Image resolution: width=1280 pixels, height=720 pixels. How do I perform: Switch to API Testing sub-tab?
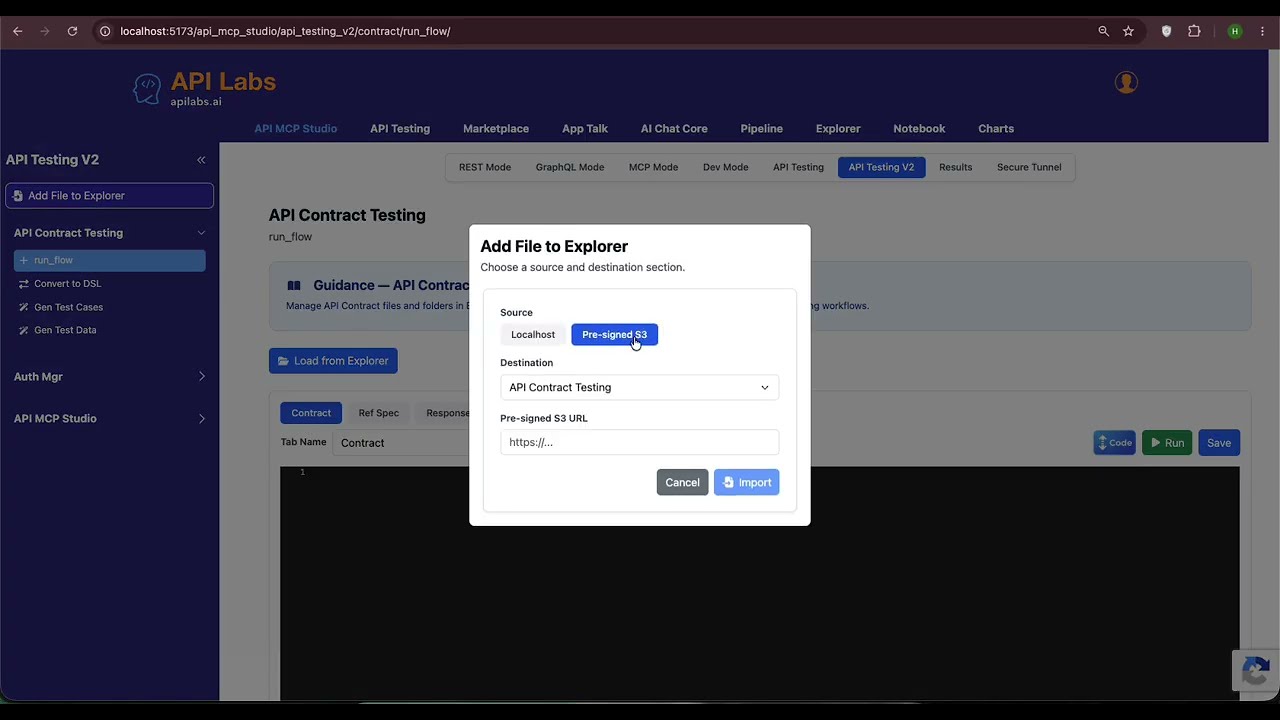point(798,167)
